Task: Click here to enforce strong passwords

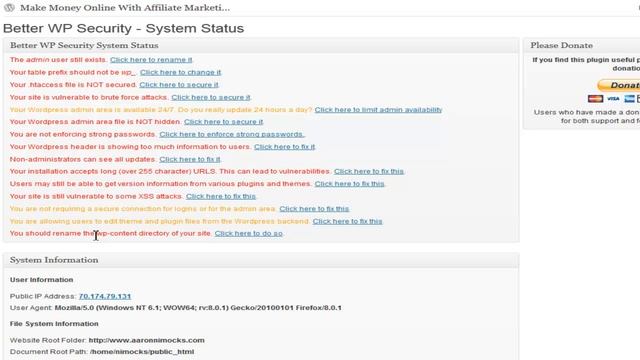Action: coord(231,134)
